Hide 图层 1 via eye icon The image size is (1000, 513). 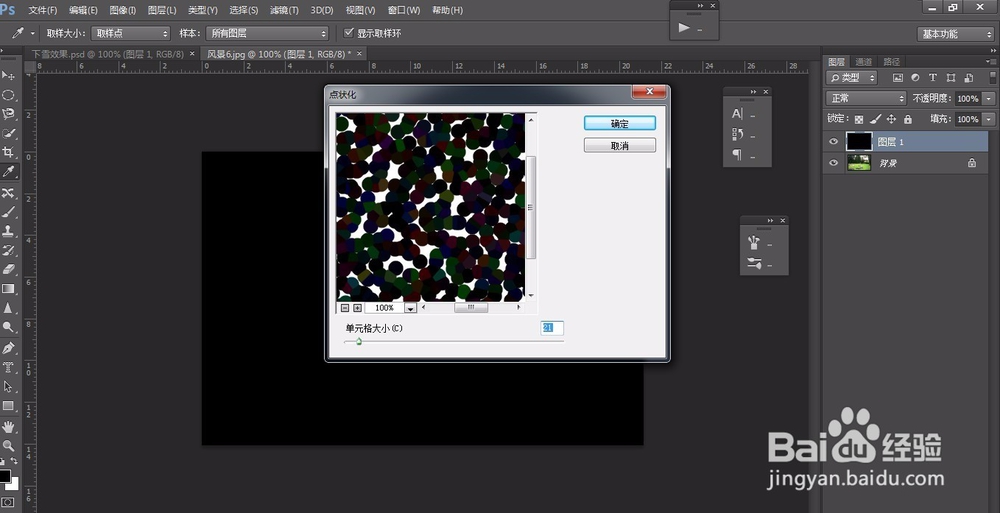833,142
